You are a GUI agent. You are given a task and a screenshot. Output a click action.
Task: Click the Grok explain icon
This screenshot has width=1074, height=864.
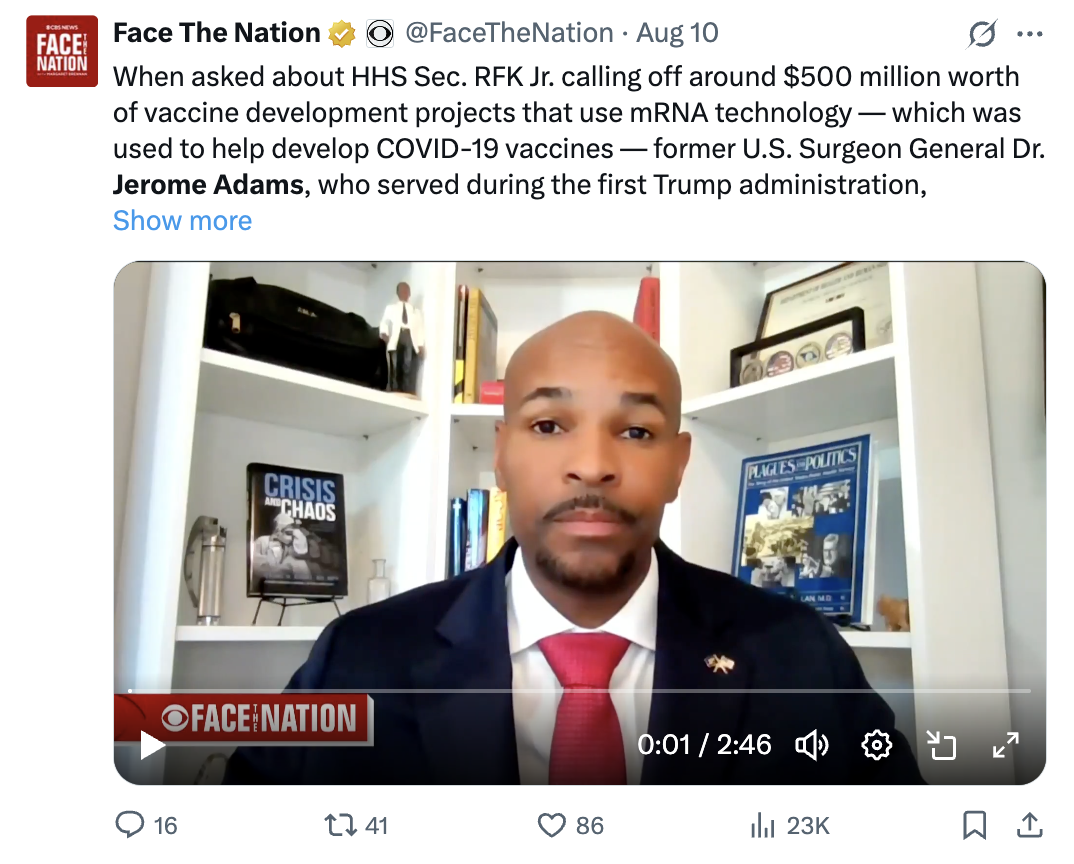(983, 34)
